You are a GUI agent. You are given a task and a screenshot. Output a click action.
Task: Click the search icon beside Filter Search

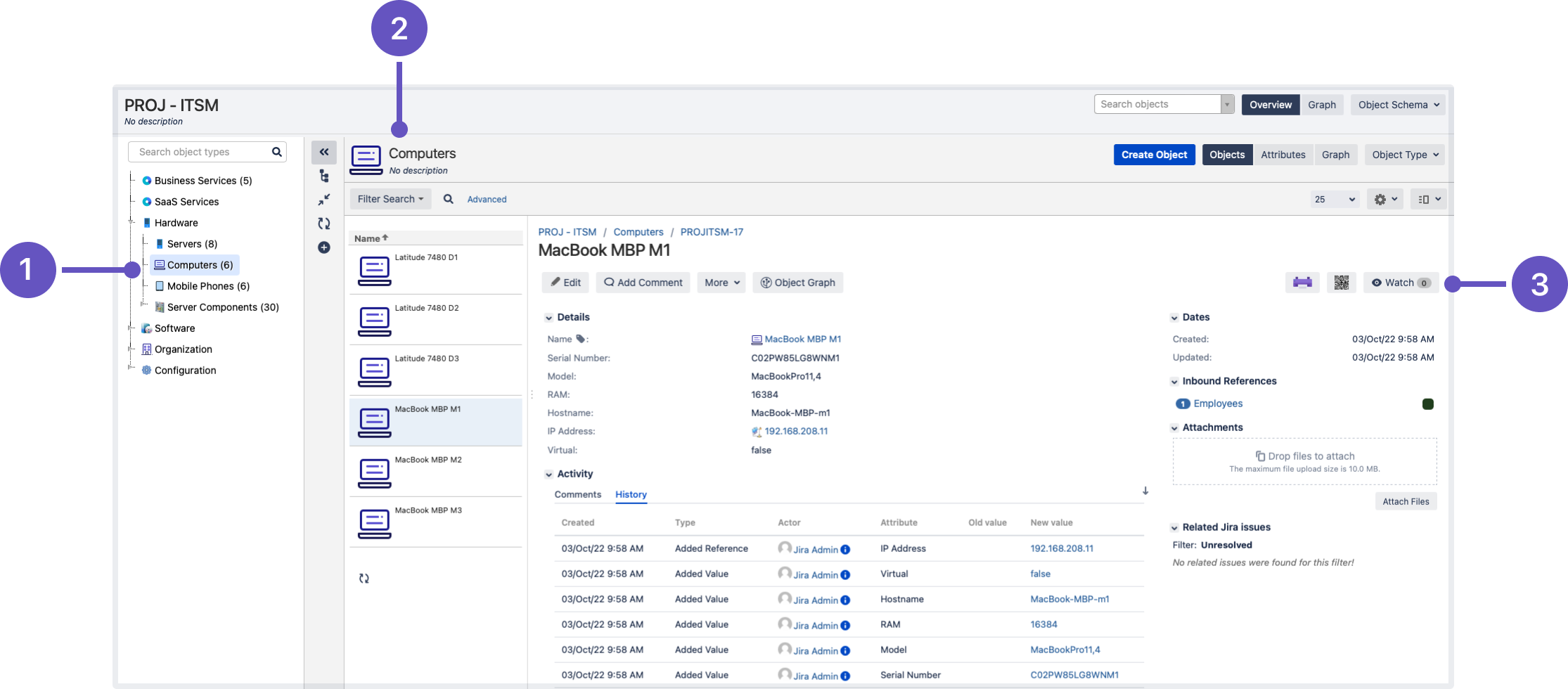click(448, 199)
